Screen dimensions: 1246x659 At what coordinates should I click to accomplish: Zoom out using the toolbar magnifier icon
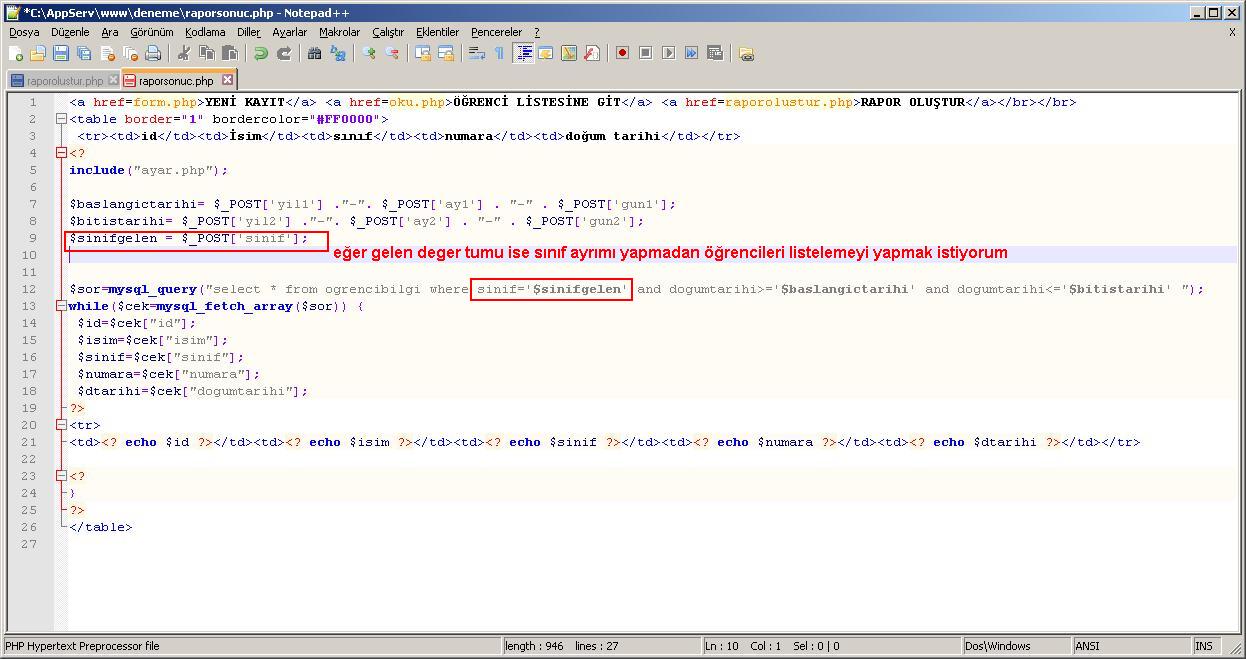(x=392, y=53)
